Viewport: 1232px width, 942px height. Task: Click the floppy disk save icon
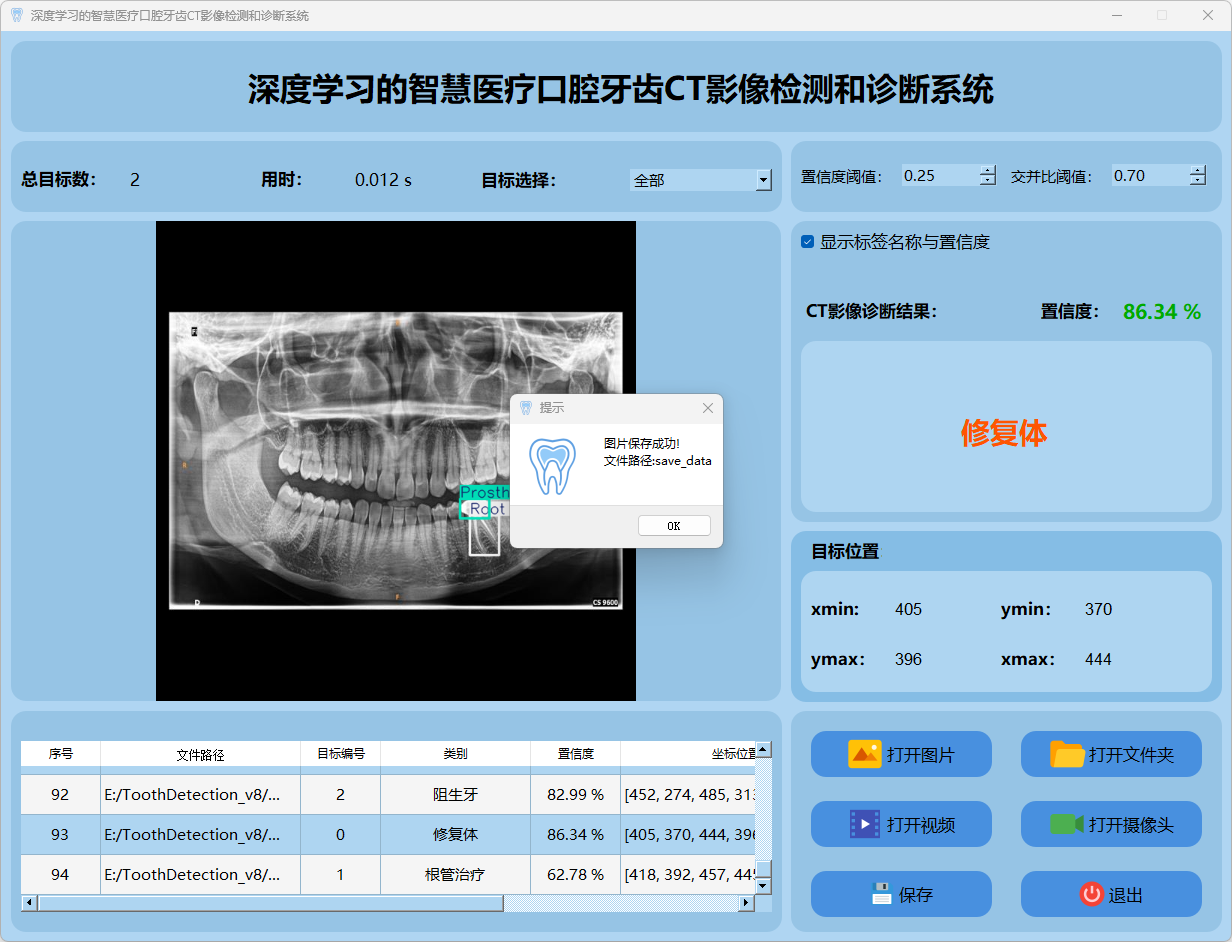[881, 894]
